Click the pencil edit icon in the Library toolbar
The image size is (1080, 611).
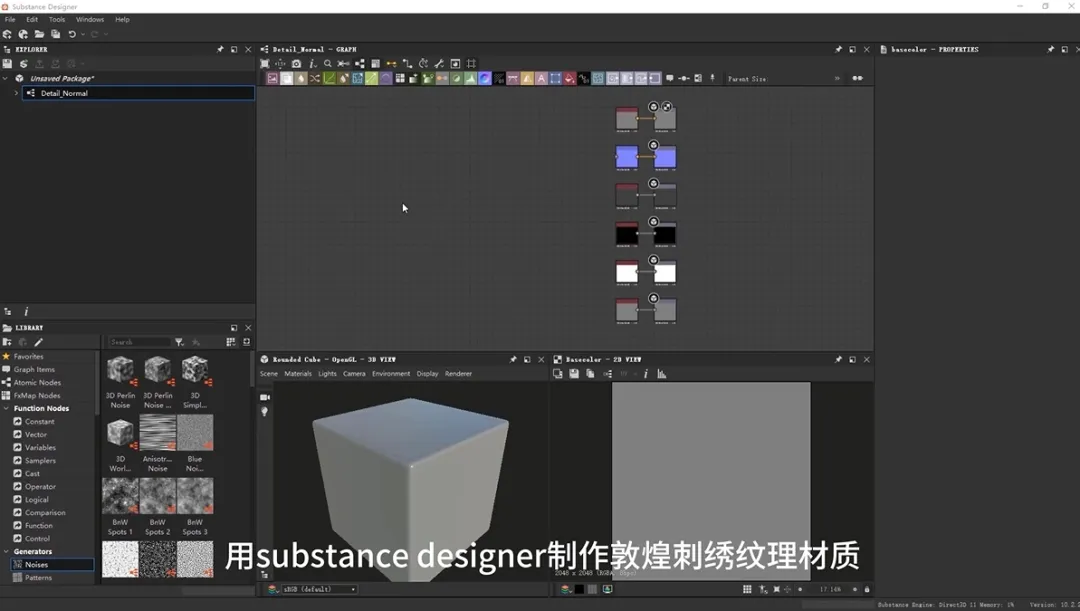pyautogui.click(x=39, y=342)
